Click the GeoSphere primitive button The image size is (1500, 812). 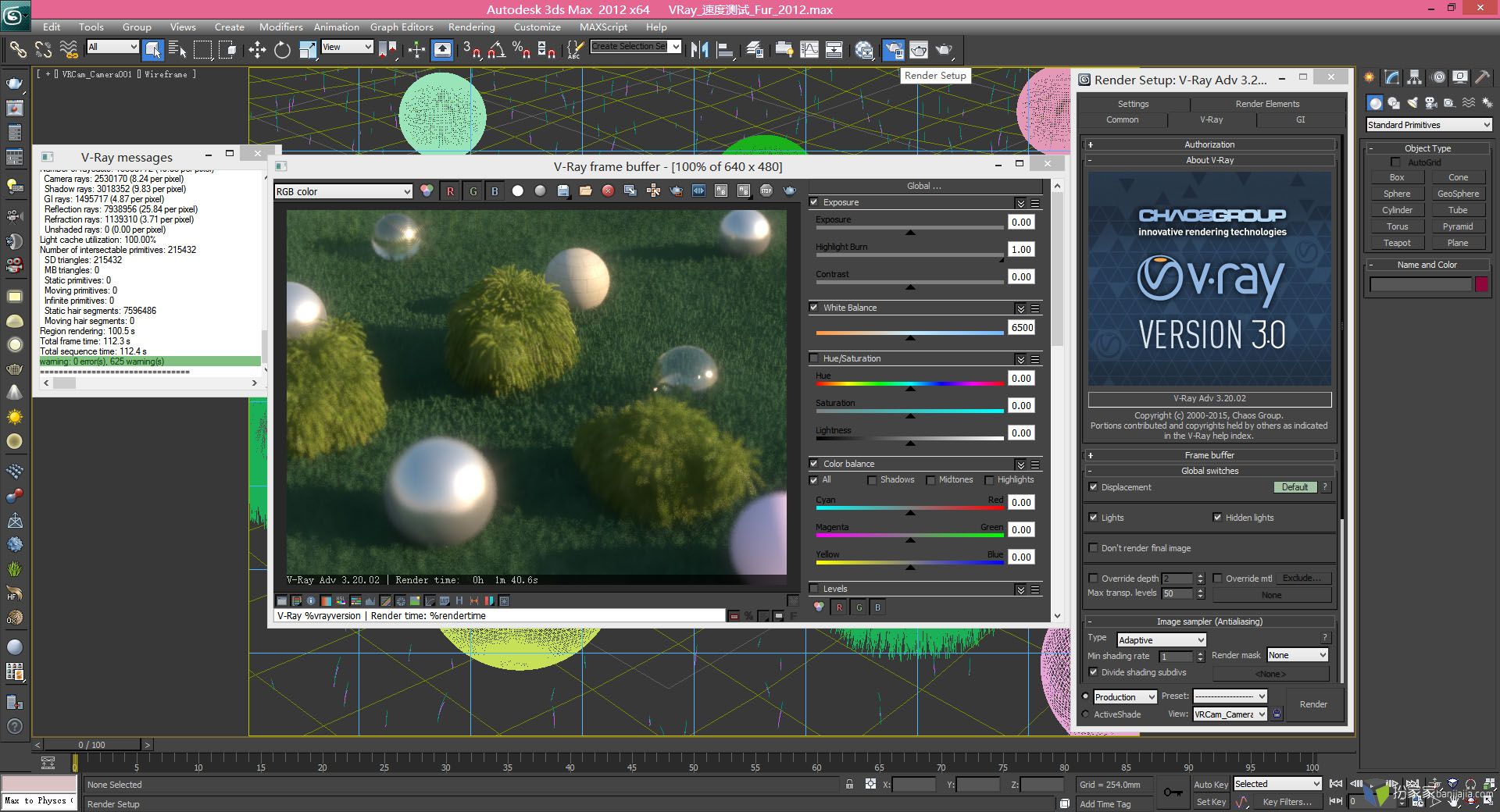tap(1458, 194)
